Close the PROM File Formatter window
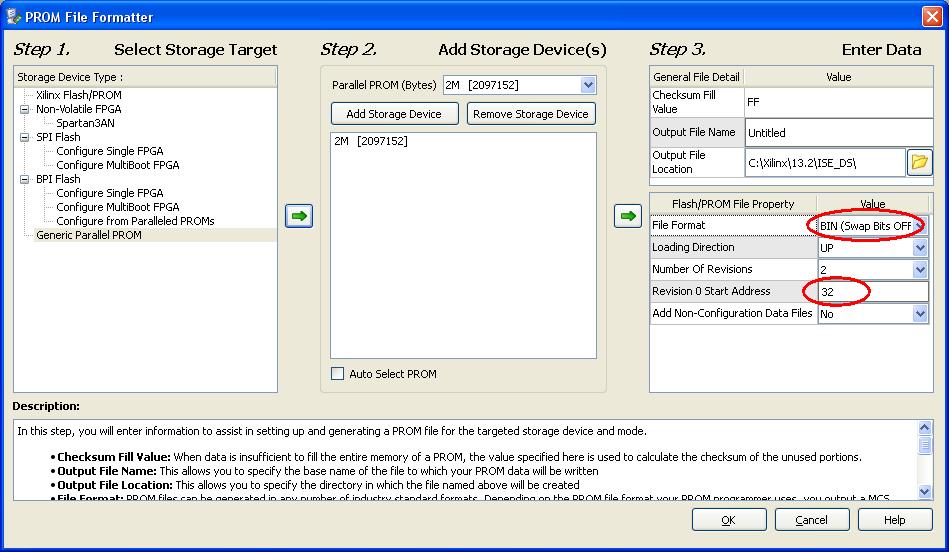949x552 pixels. pyautogui.click(x=932, y=16)
